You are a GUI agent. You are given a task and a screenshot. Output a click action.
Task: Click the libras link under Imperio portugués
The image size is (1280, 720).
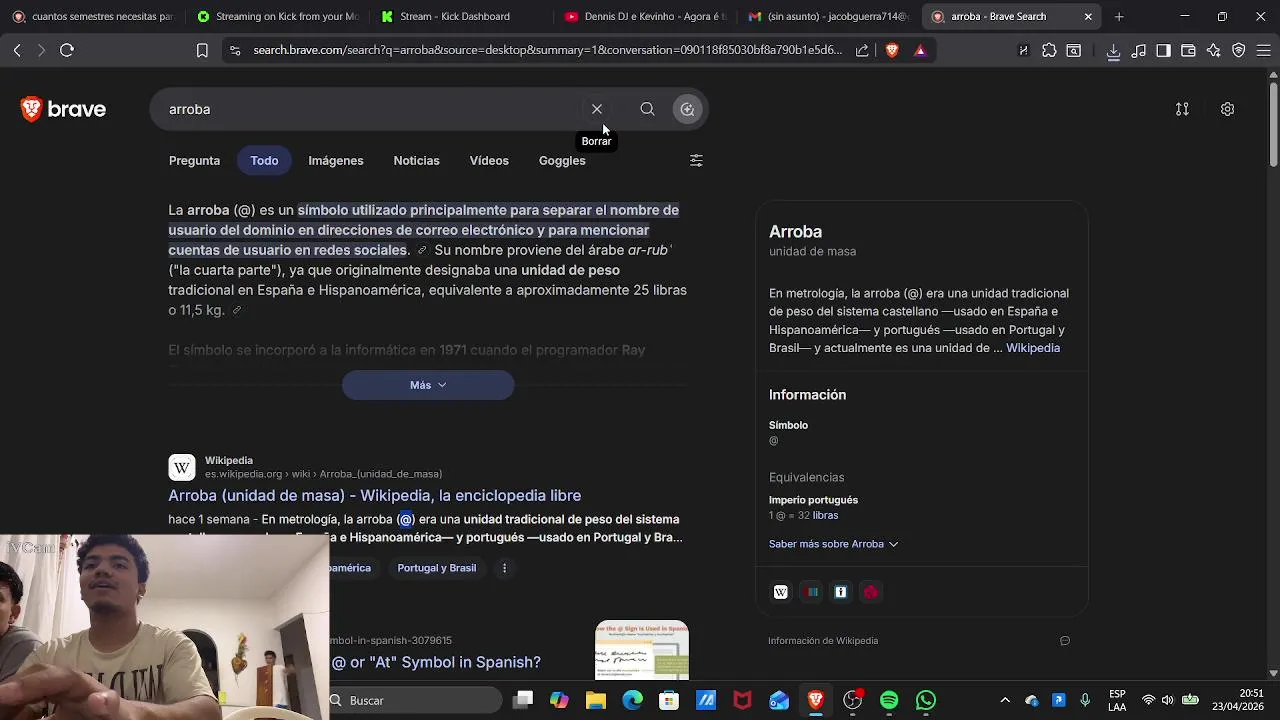point(825,515)
